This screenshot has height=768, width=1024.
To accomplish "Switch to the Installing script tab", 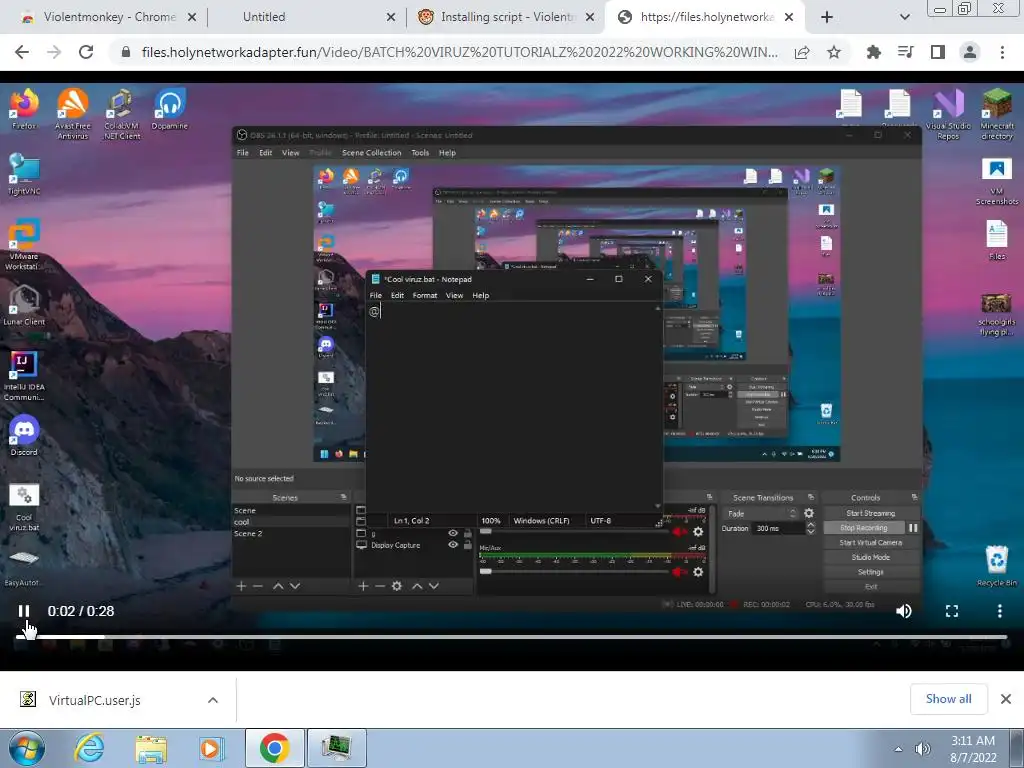I will [x=506, y=17].
